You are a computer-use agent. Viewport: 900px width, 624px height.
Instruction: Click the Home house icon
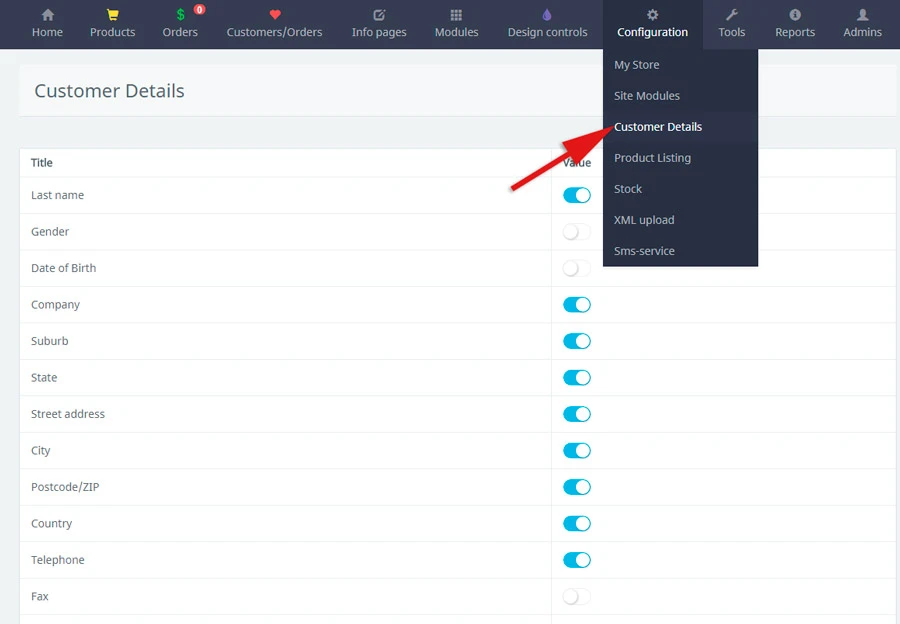47,15
